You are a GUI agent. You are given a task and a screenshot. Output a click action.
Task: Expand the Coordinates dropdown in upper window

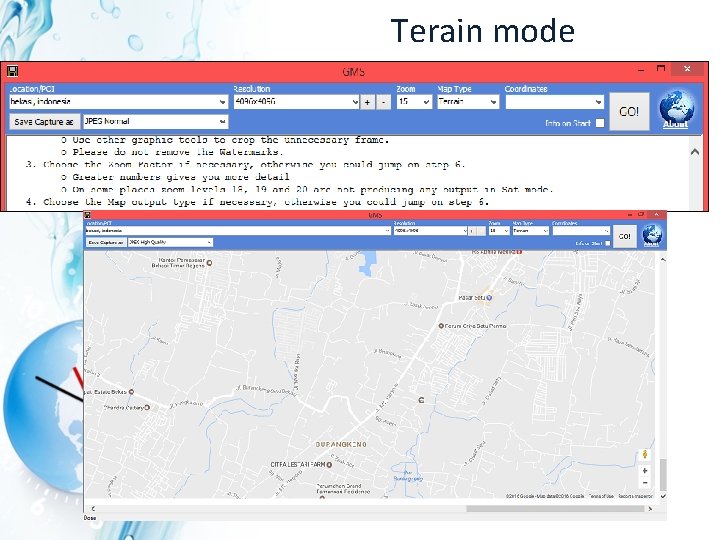click(598, 102)
